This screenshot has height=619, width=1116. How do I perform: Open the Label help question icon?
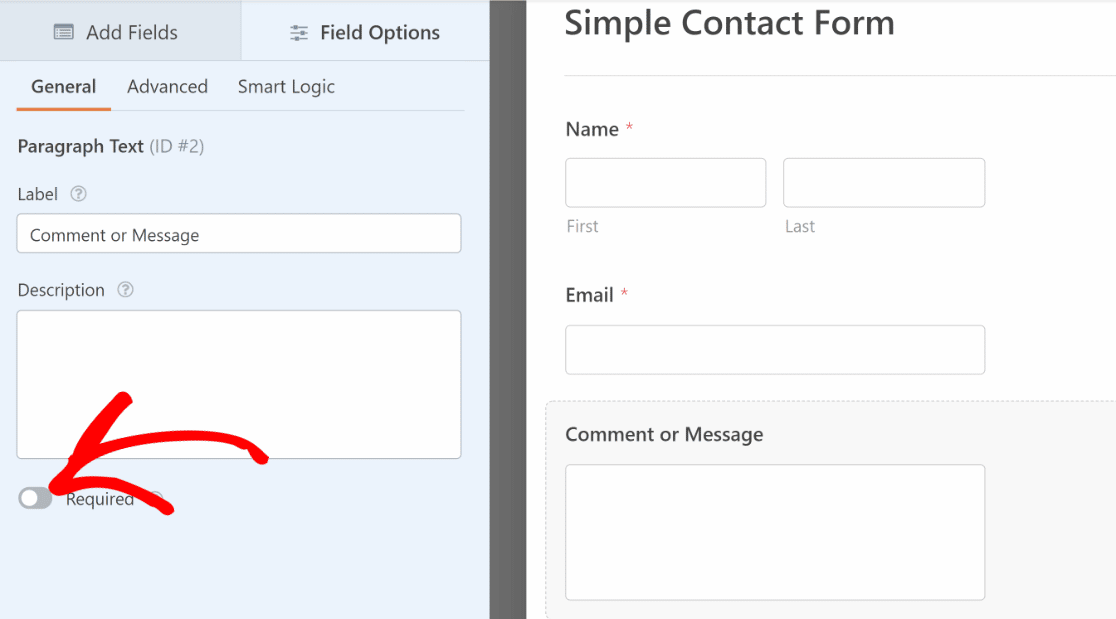(x=78, y=194)
